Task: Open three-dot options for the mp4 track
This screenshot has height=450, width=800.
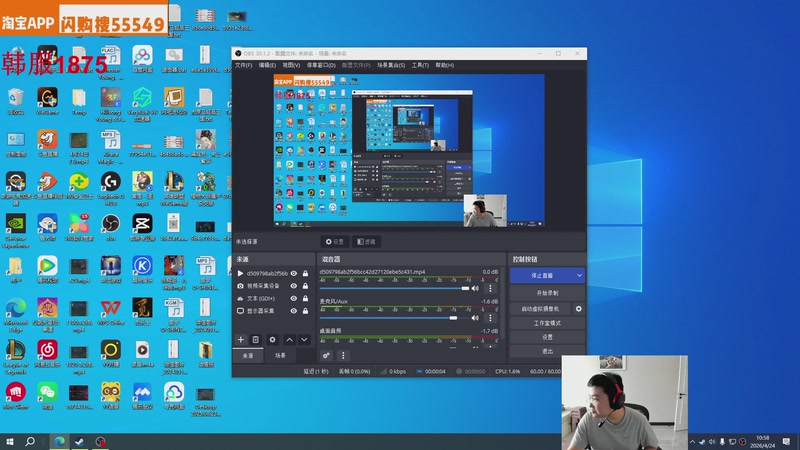Action: click(x=490, y=288)
